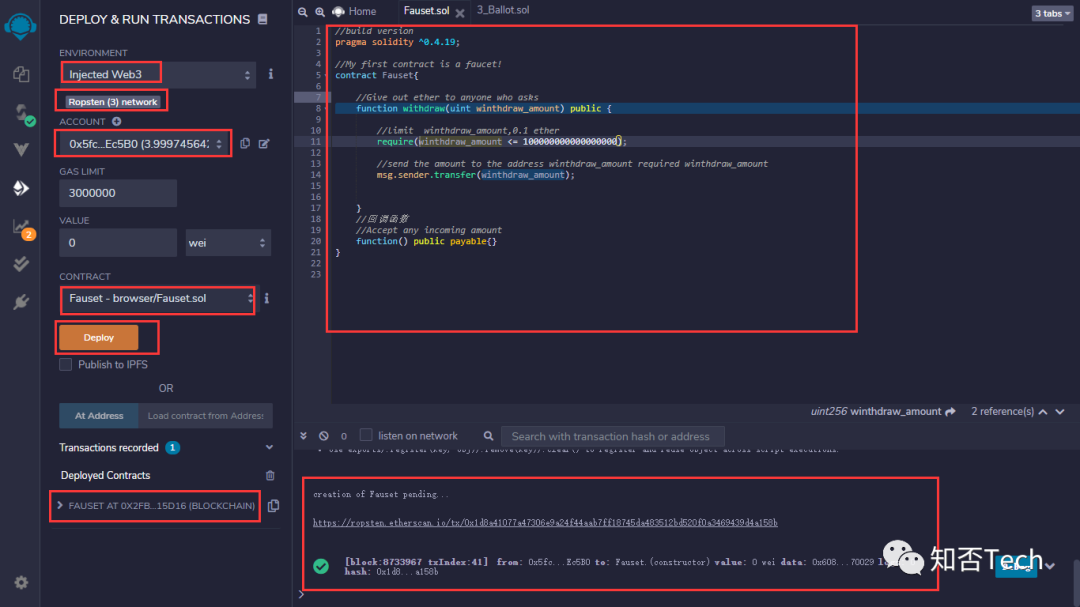Click the terminal search magnifier icon

(x=488, y=435)
